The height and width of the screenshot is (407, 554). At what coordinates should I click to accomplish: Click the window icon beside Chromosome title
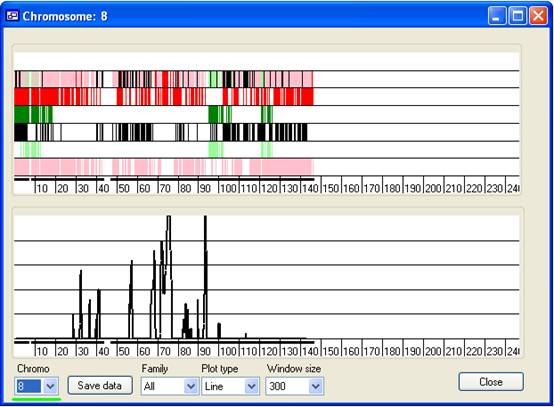point(12,16)
